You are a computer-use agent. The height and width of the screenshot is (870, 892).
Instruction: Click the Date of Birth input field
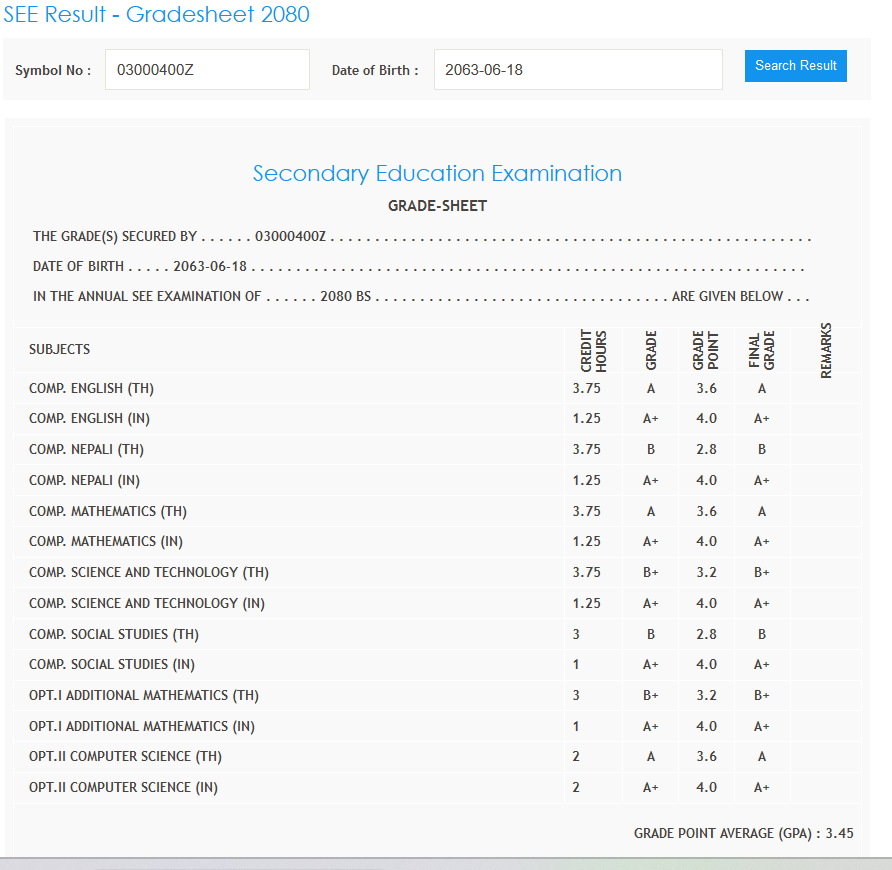tap(577, 70)
